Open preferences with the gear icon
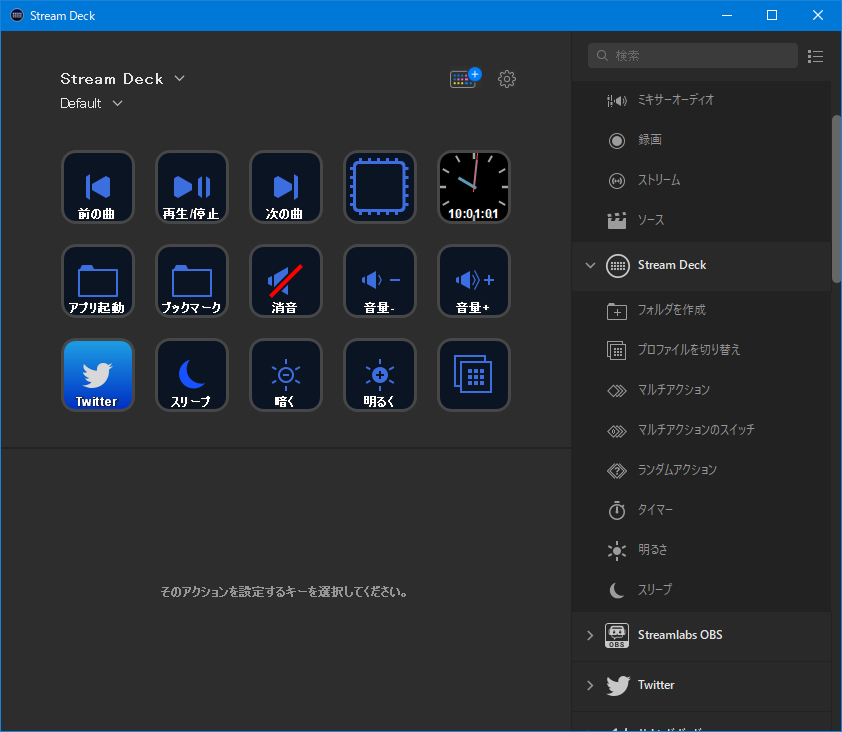This screenshot has width=842, height=732. click(506, 79)
